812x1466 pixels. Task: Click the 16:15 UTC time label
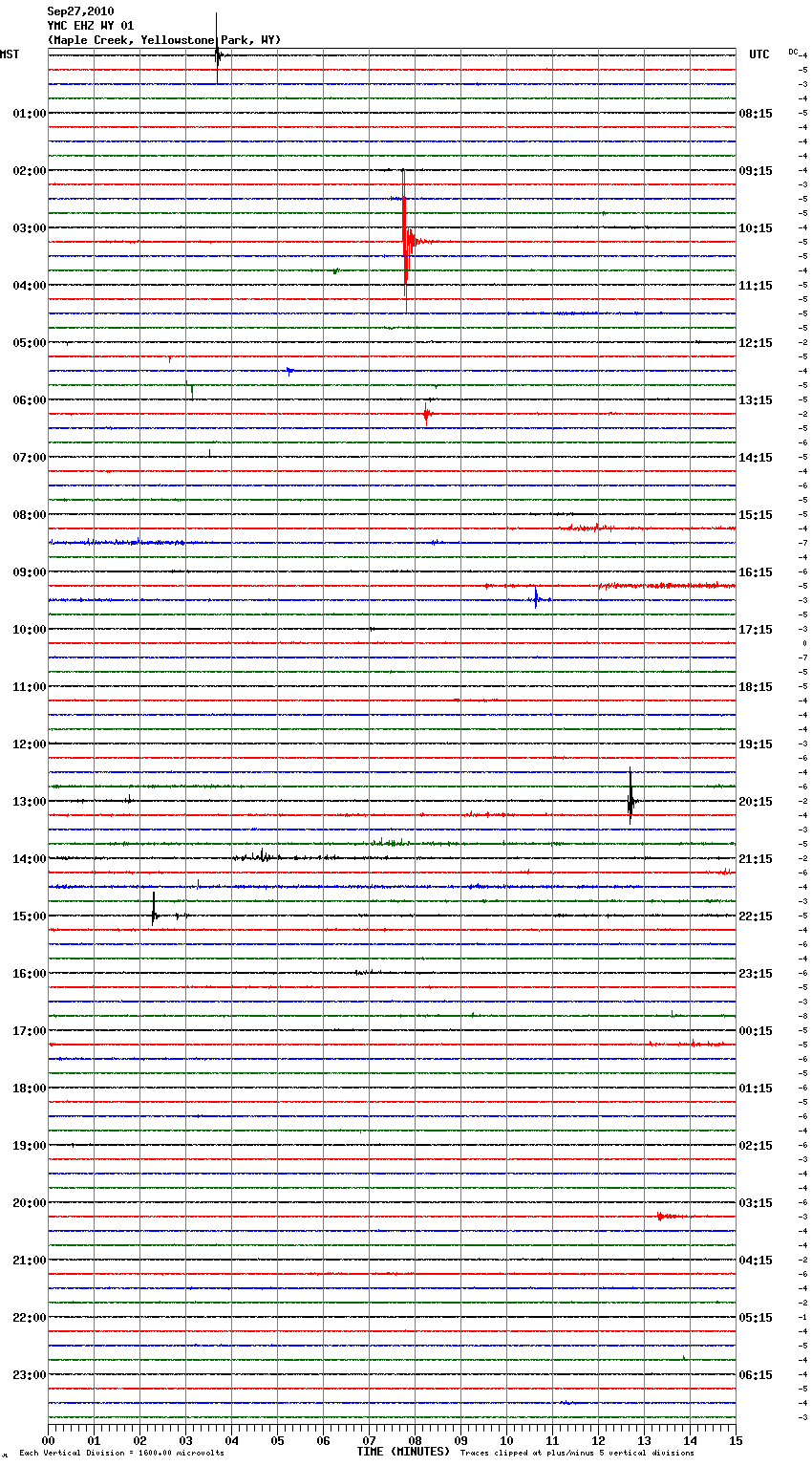click(756, 572)
